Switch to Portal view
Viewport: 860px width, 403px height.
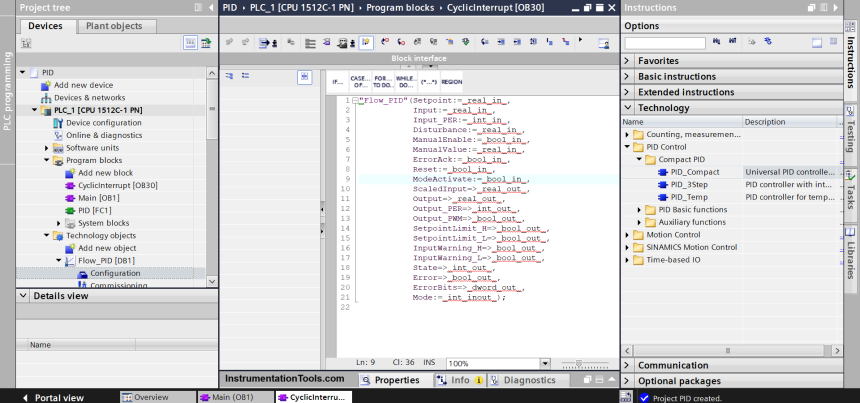pyautogui.click(x=53, y=397)
